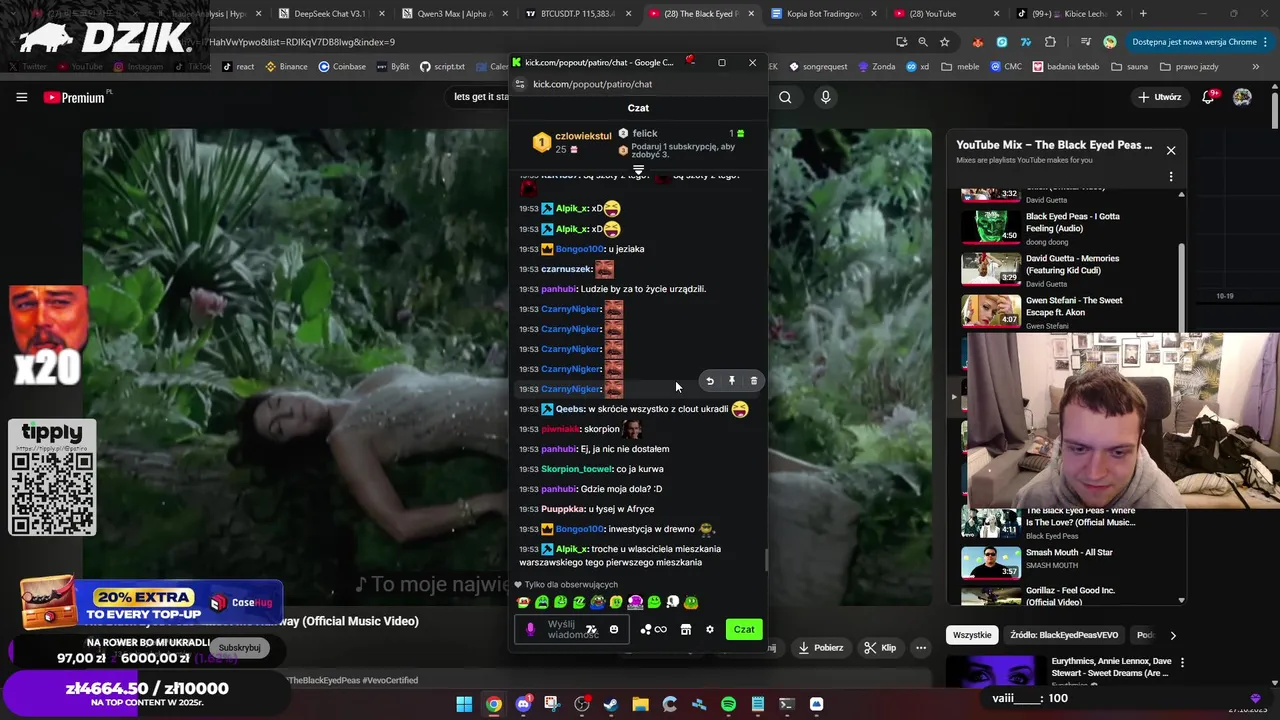Click the Subskrybuj button

pyautogui.click(x=239, y=648)
